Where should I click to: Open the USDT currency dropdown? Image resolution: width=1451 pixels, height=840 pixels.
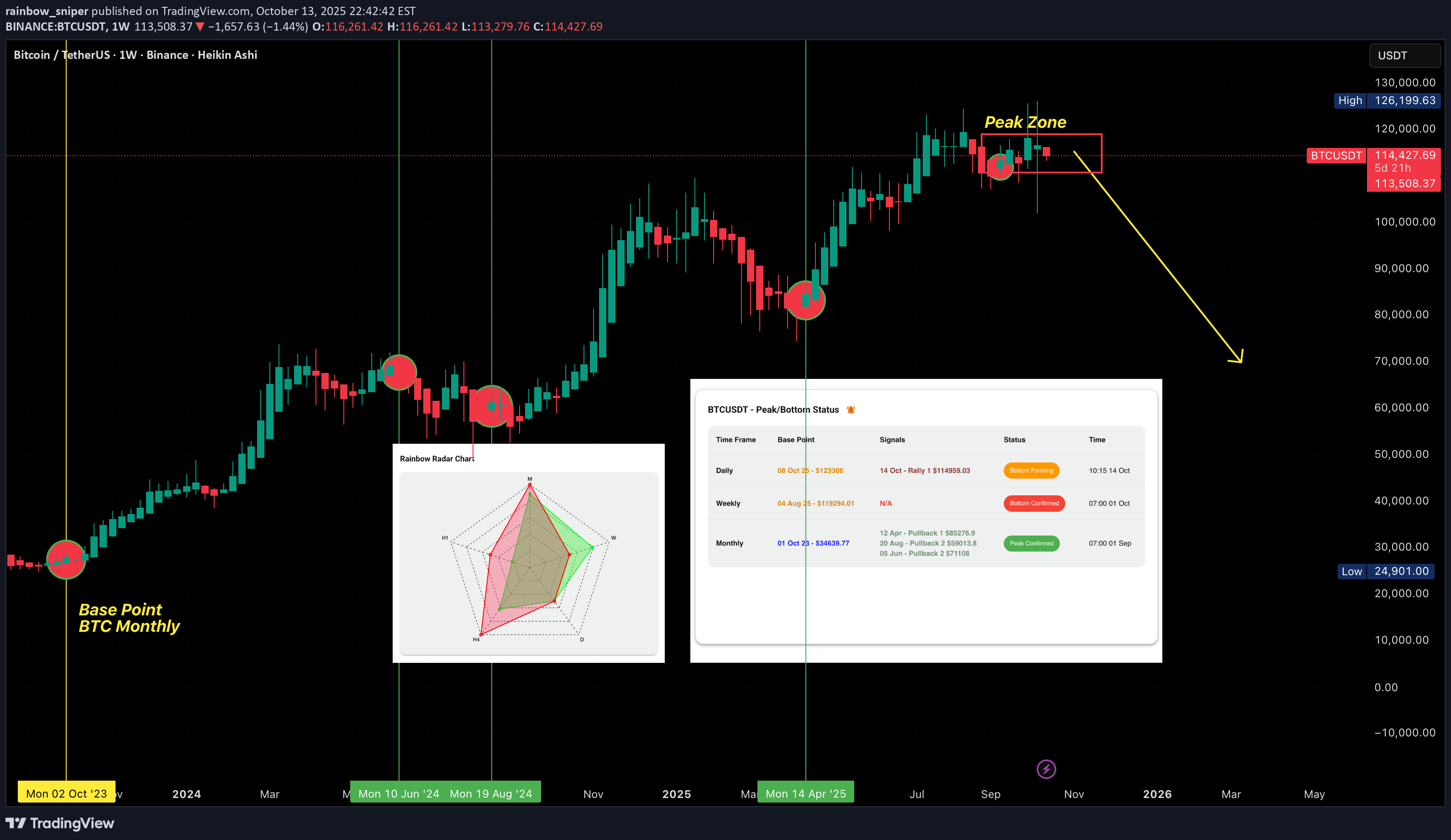coord(1405,55)
